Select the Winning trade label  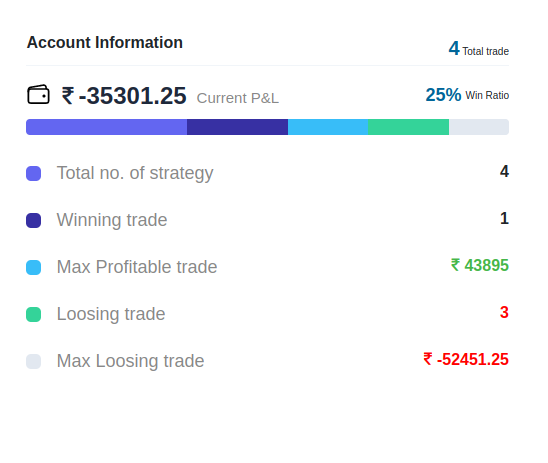112,220
